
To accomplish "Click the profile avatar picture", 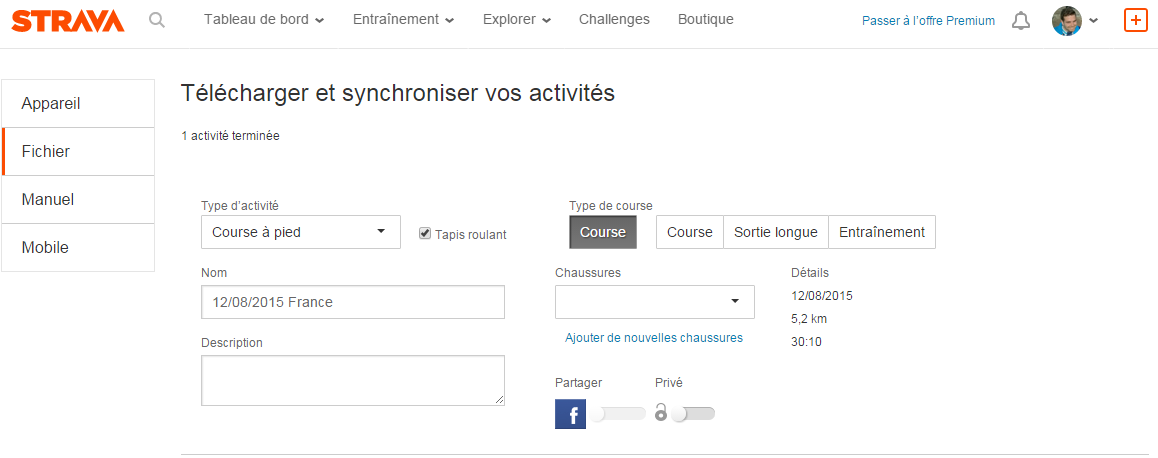I will 1067,21.
